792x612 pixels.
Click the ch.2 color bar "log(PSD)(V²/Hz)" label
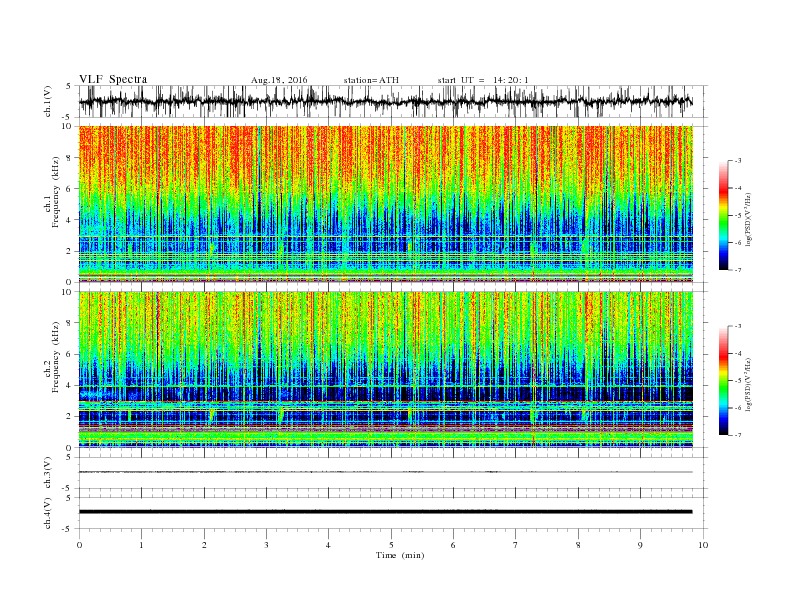(748, 384)
